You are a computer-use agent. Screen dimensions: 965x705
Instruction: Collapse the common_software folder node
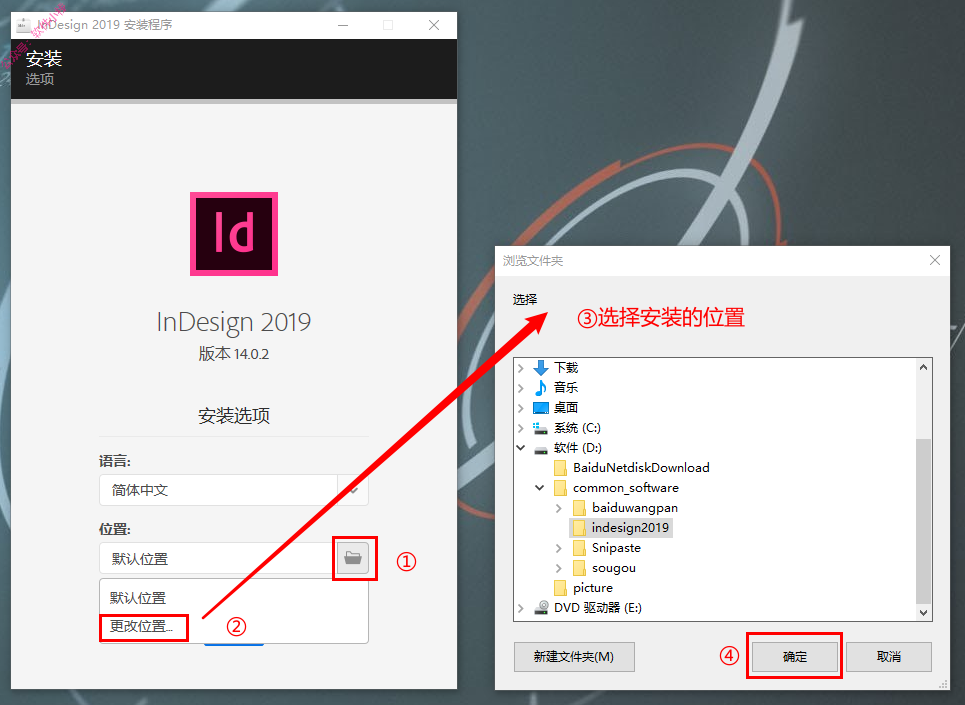(x=540, y=488)
